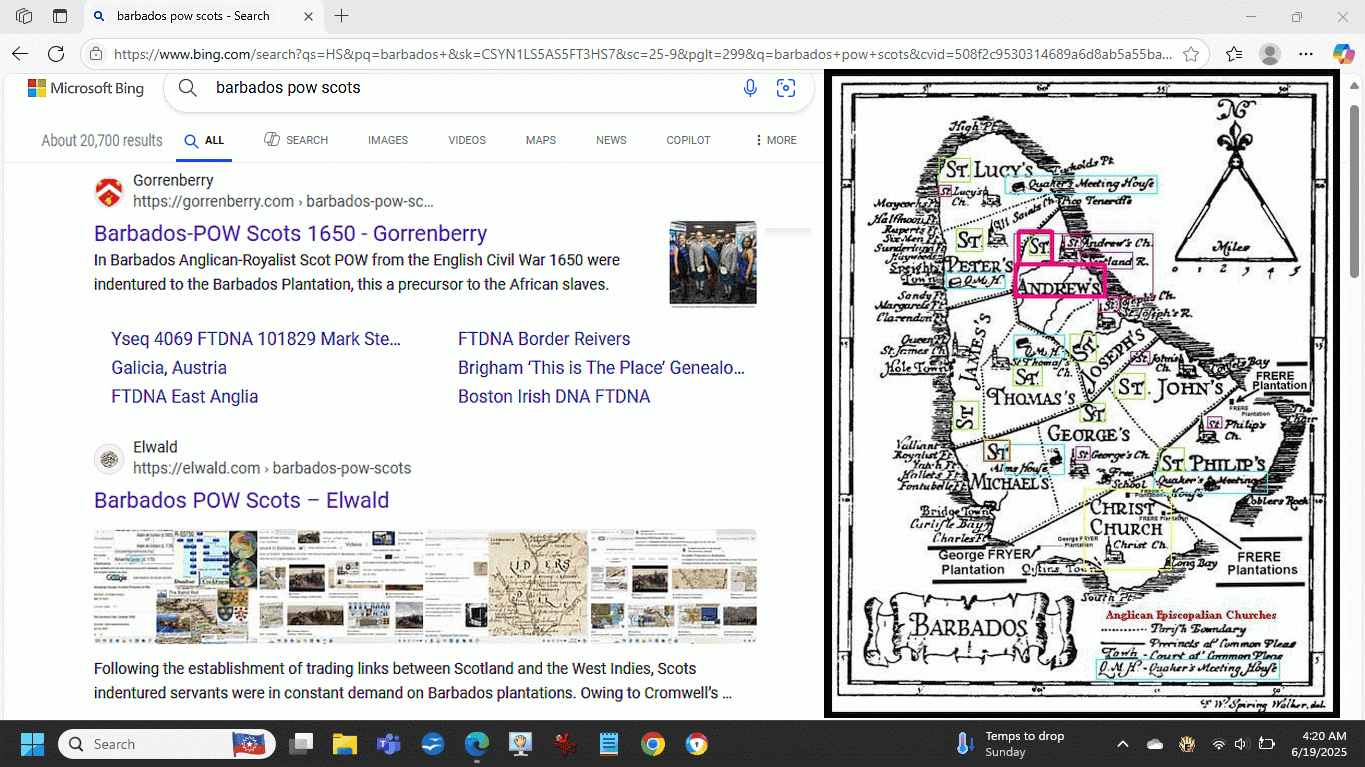Refresh the page with reload icon
The image size is (1365, 767).
[x=56, y=54]
